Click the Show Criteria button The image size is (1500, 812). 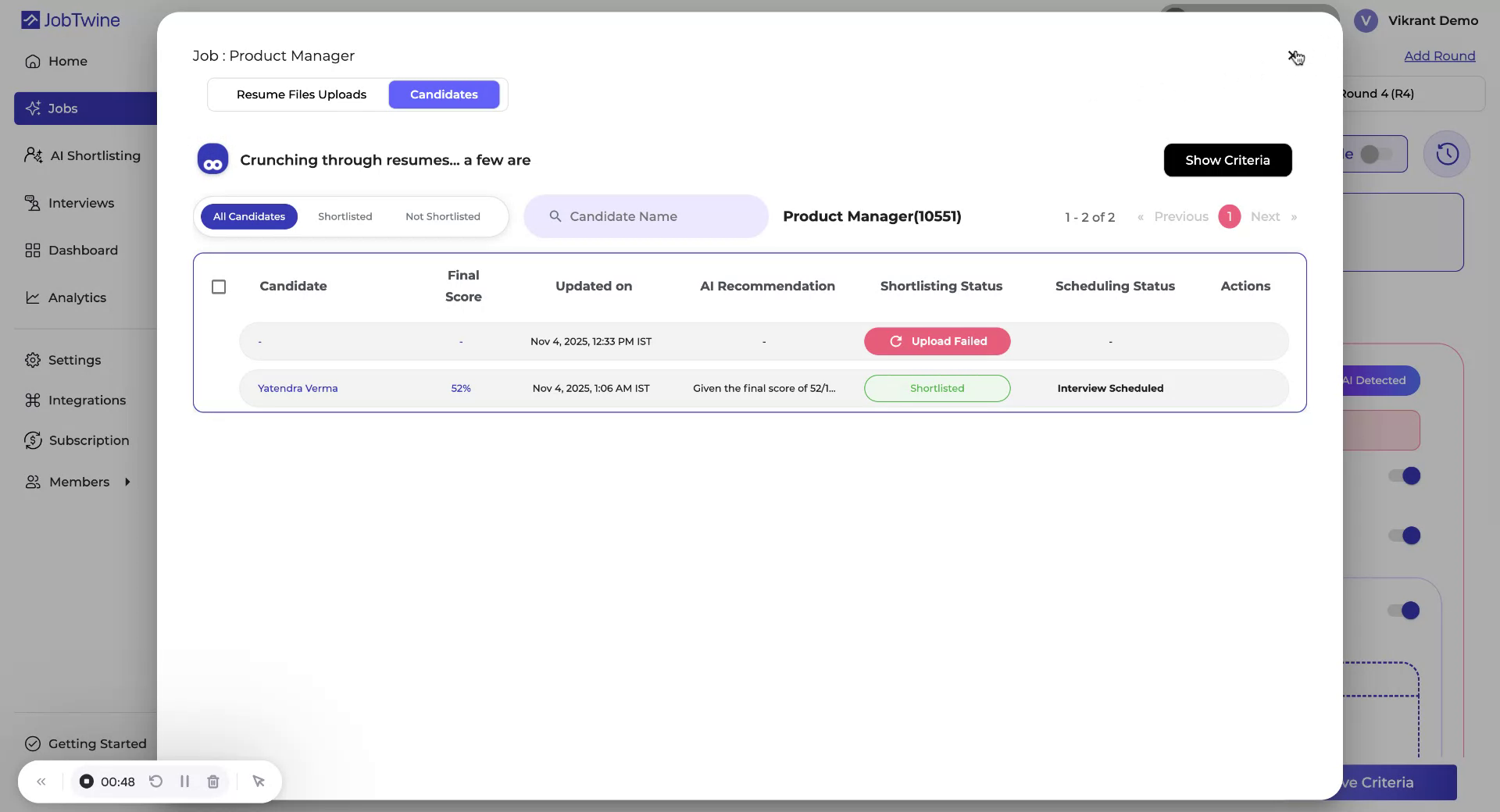coord(1227,160)
